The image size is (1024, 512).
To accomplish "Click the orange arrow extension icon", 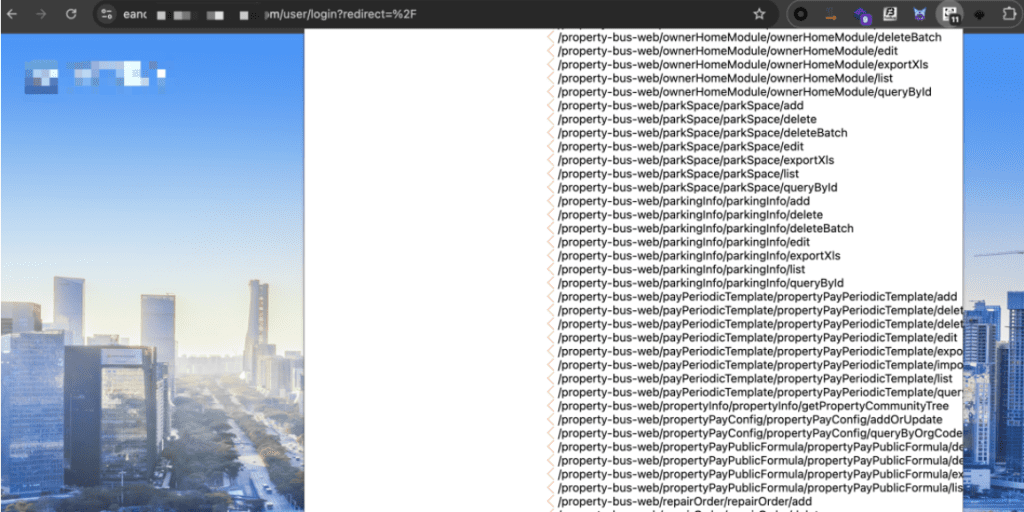I will (x=831, y=14).
